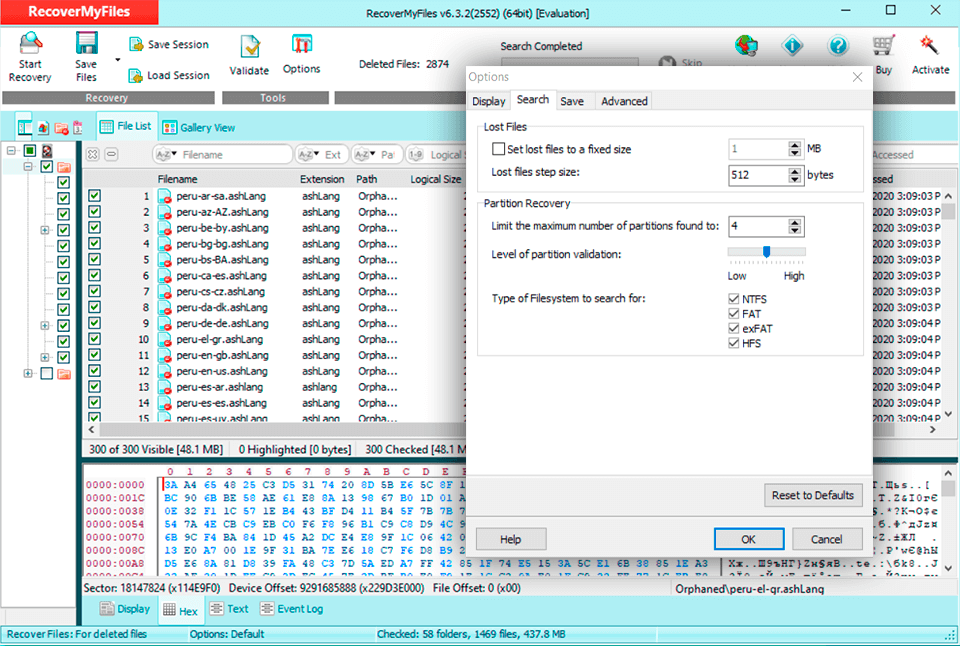Decrease maximum partitions with the down arrow
This screenshot has width=960, height=646.
pyautogui.click(x=795, y=231)
